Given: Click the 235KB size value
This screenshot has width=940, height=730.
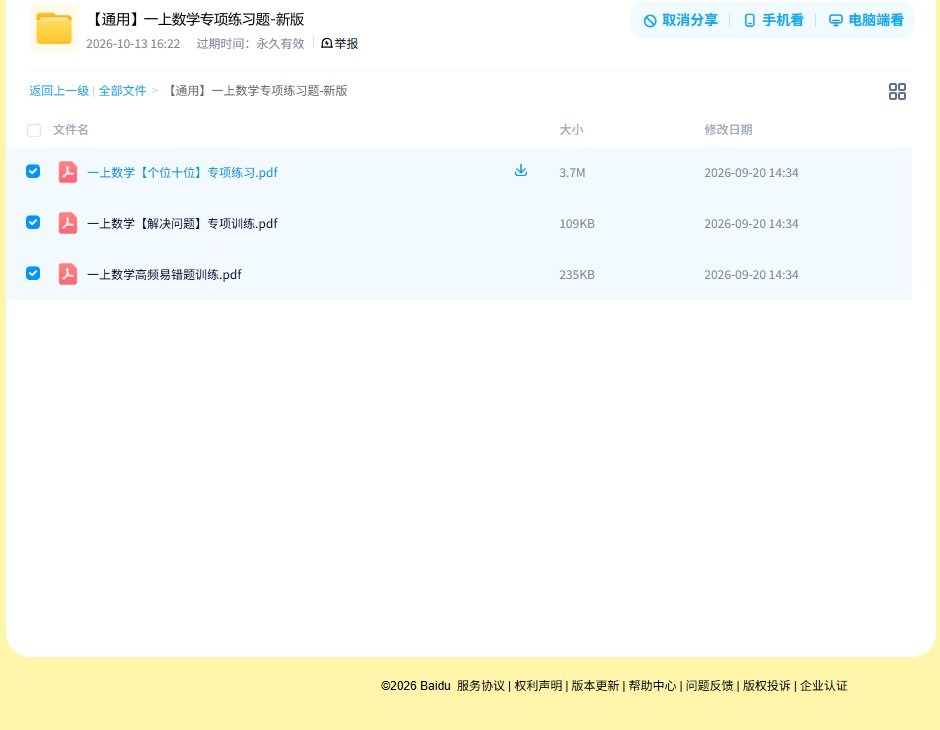Looking at the screenshot, I should point(577,274).
